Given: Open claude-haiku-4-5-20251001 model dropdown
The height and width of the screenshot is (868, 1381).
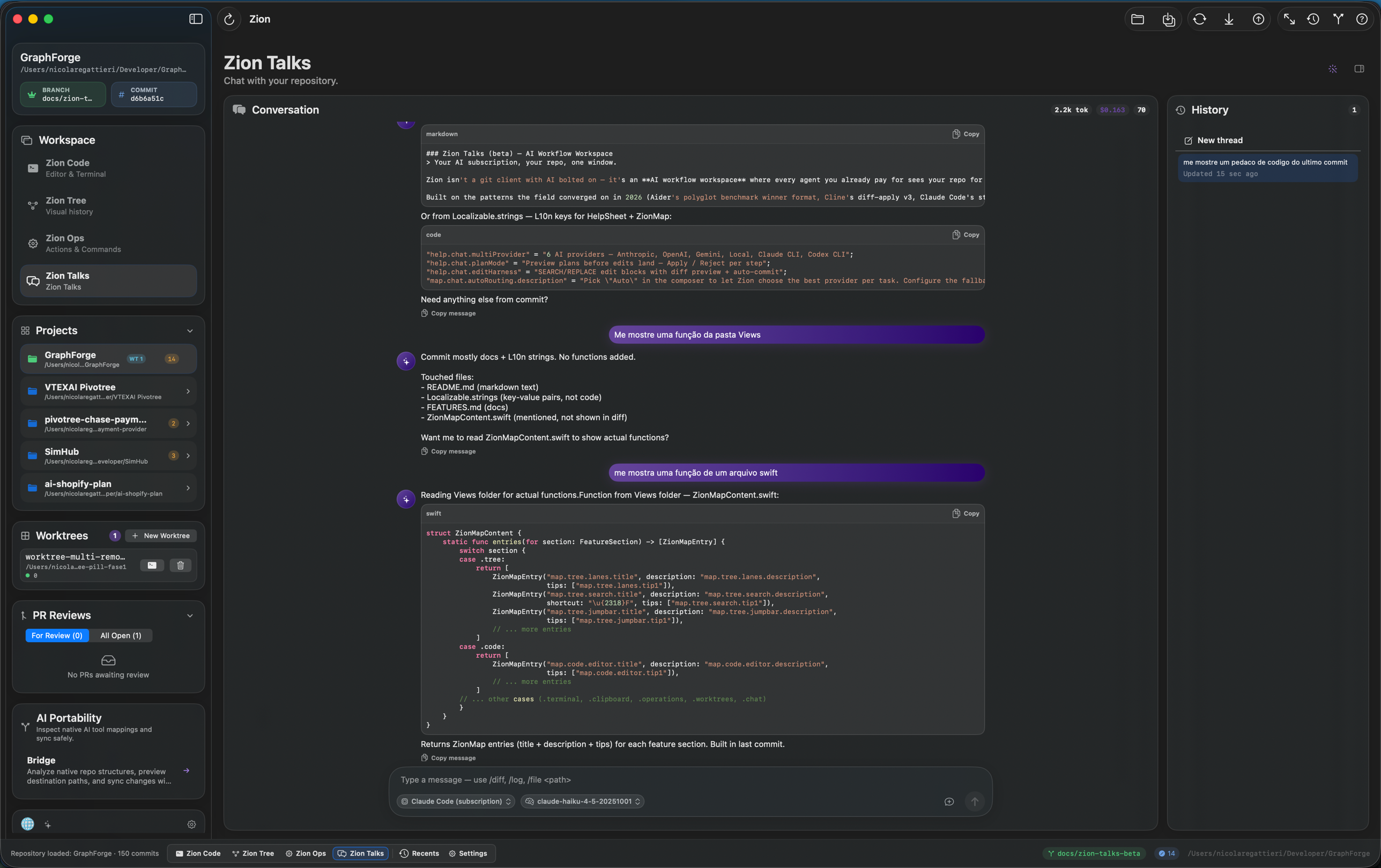Looking at the screenshot, I should point(582,802).
